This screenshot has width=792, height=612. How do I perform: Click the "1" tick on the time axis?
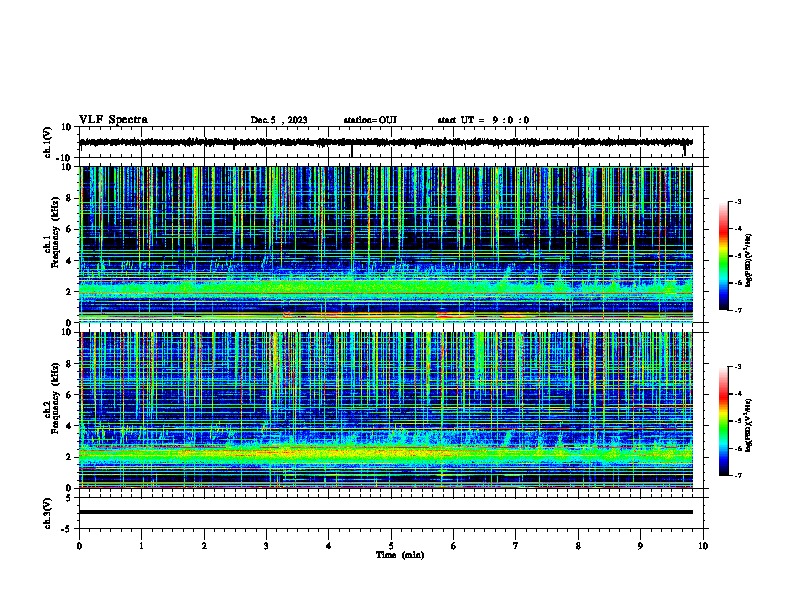tap(141, 546)
